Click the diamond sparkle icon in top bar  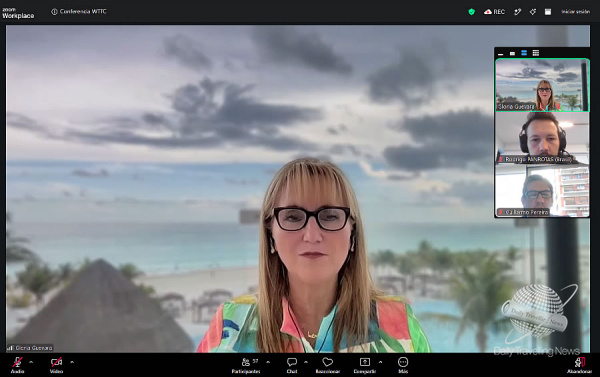coord(533,12)
